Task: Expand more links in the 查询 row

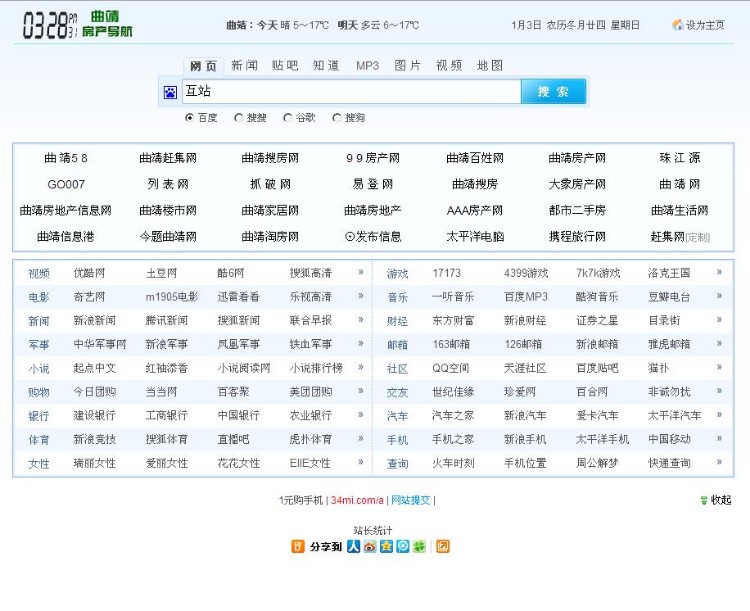Action: click(719, 462)
